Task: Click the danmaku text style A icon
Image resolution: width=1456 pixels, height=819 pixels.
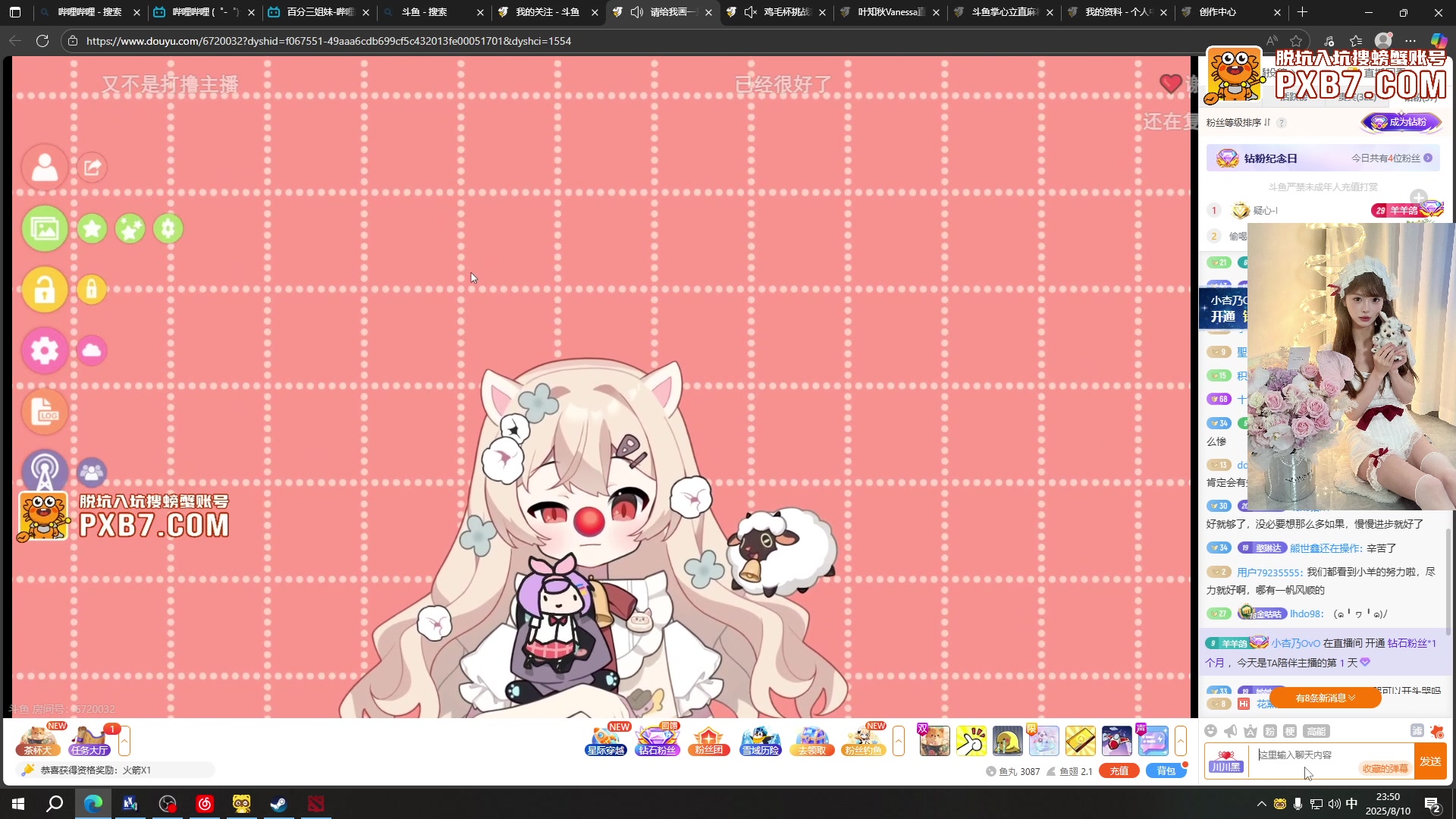Action: 1250,731
